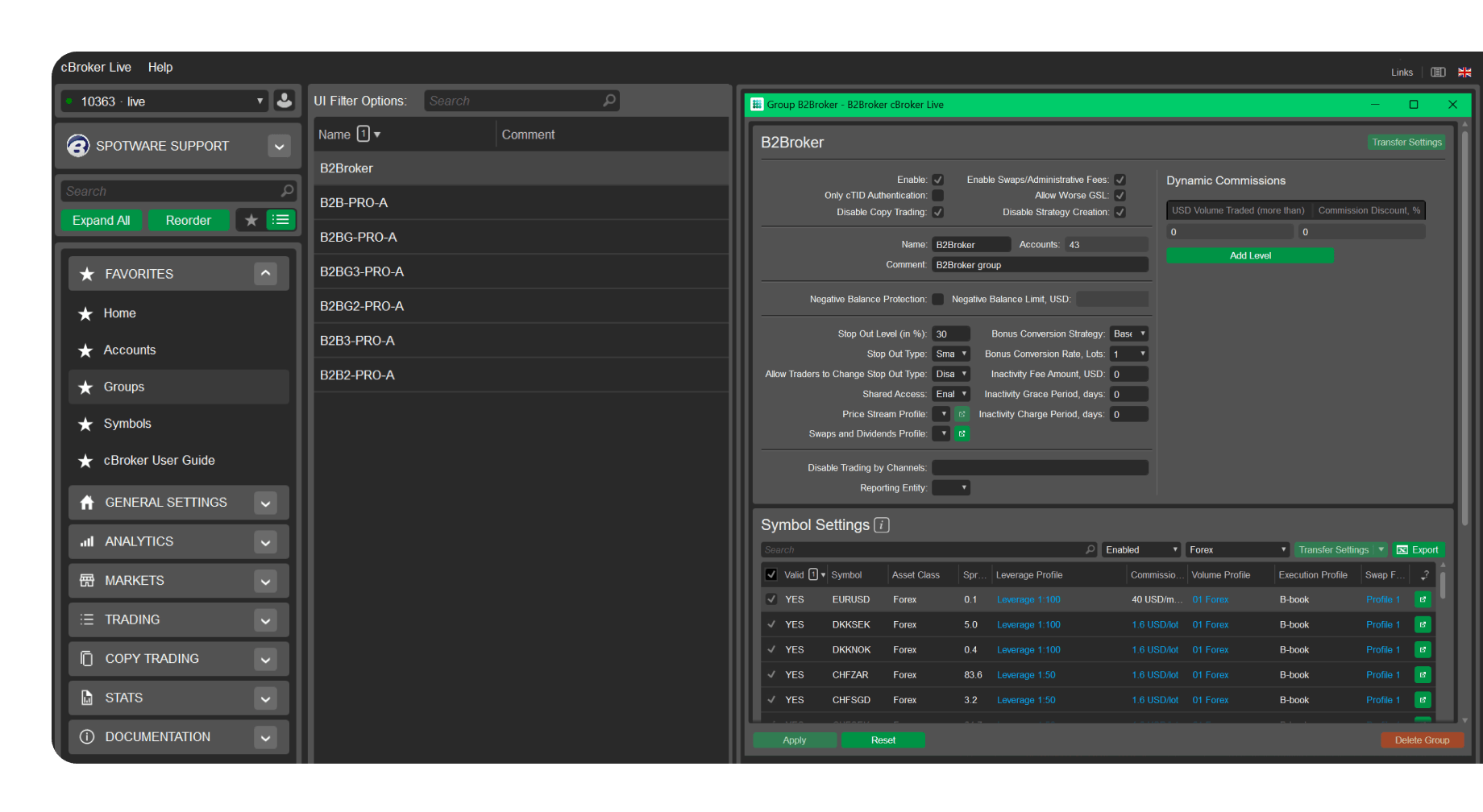Toggle select-all checkbox in symbol table header
The width and height of the screenshot is (1483, 812).
771,574
